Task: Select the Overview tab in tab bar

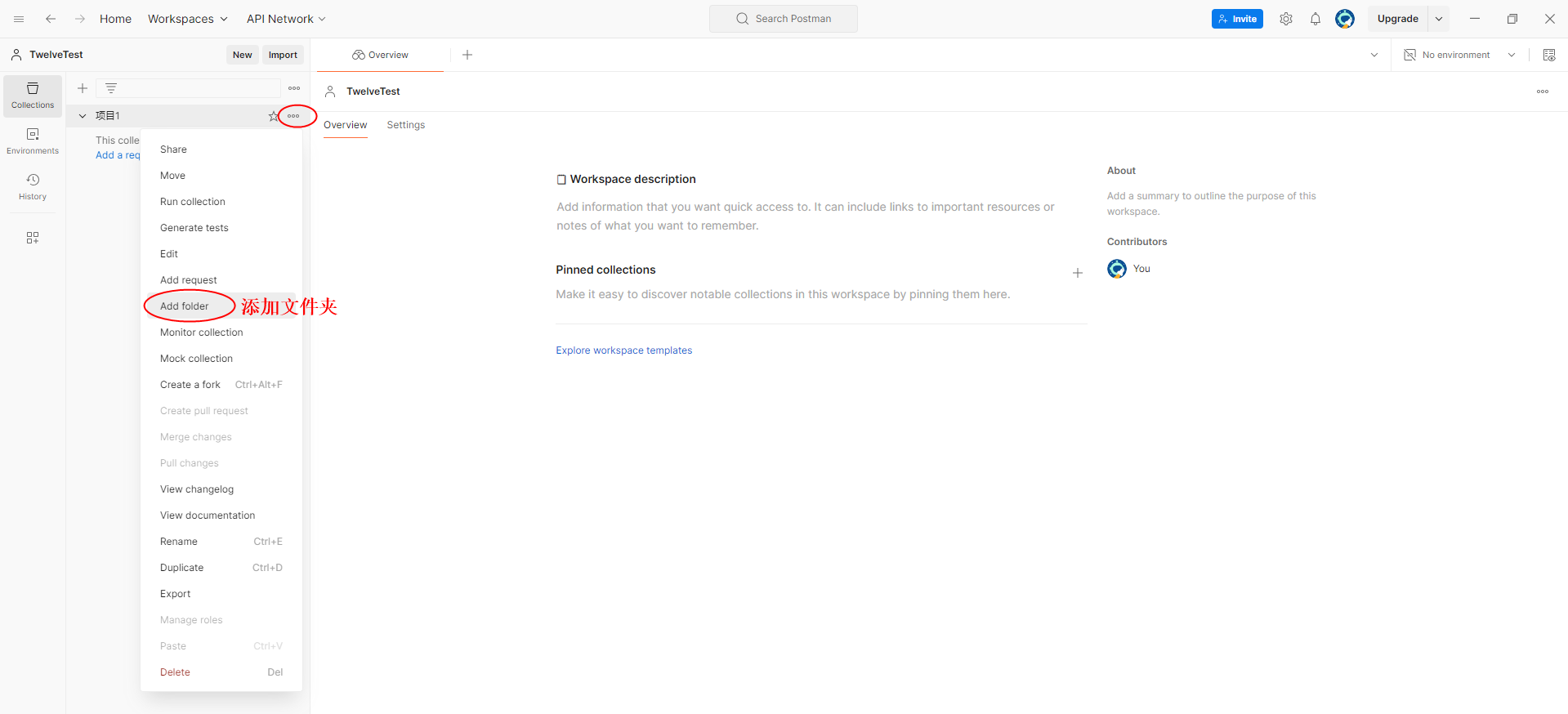Action: pos(380,55)
